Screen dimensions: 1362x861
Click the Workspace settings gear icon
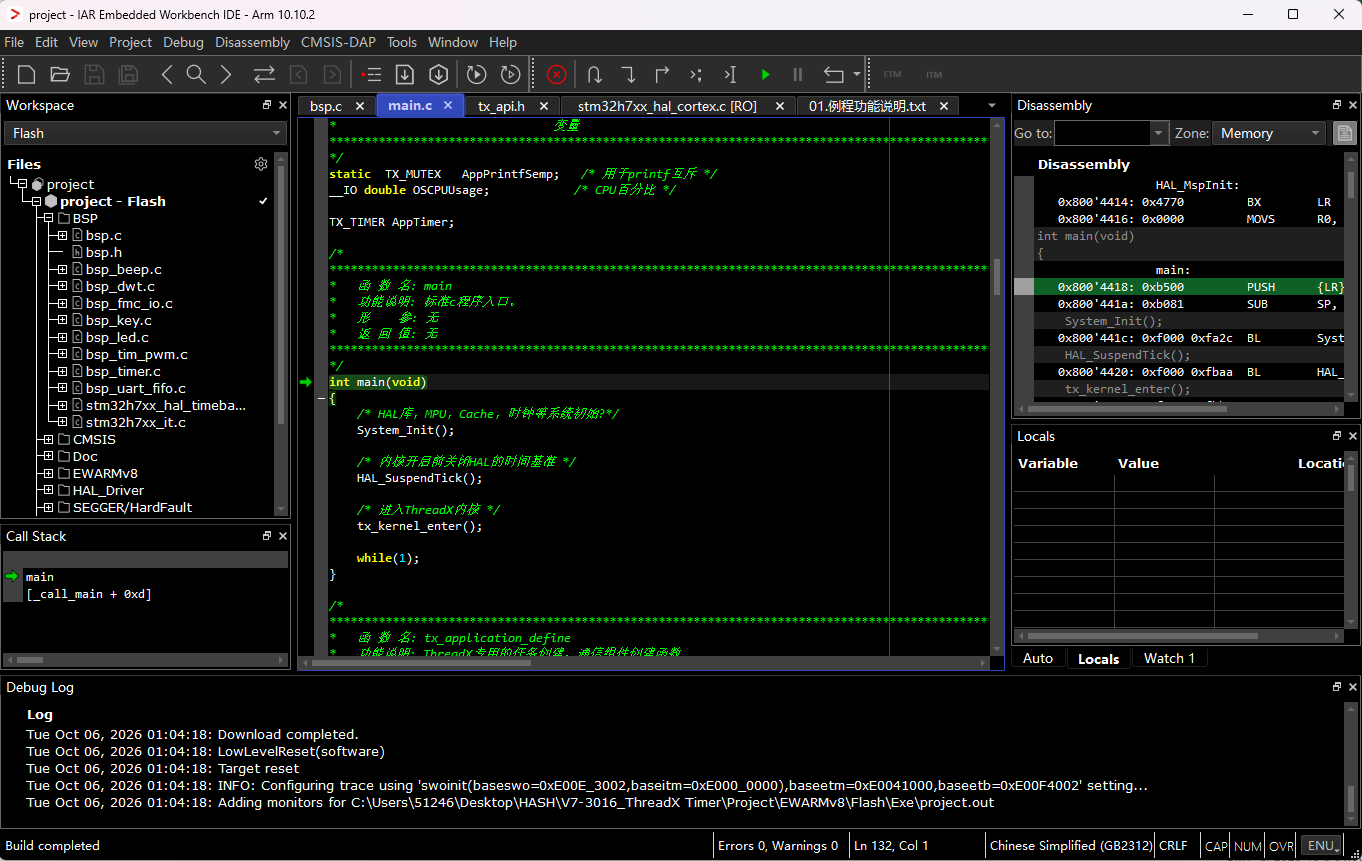pos(261,164)
